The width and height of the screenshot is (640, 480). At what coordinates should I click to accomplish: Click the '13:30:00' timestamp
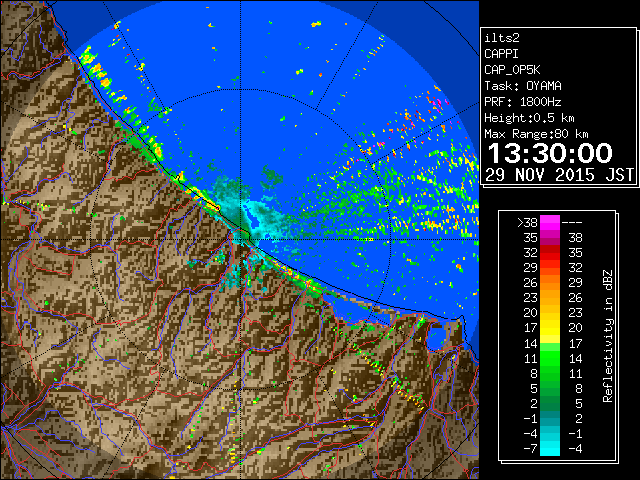pos(550,153)
